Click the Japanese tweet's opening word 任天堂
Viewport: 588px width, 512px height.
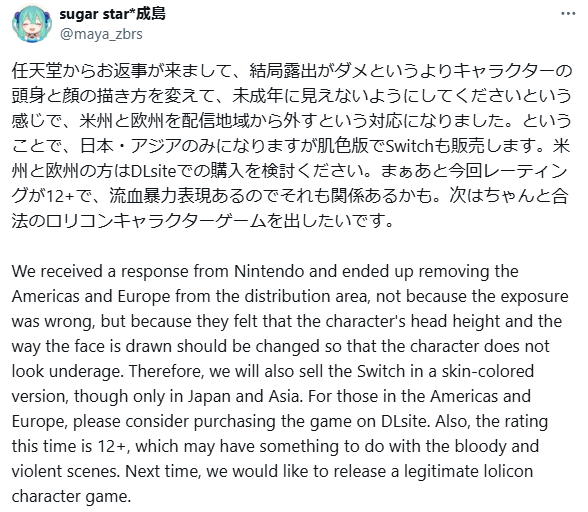tap(36, 71)
